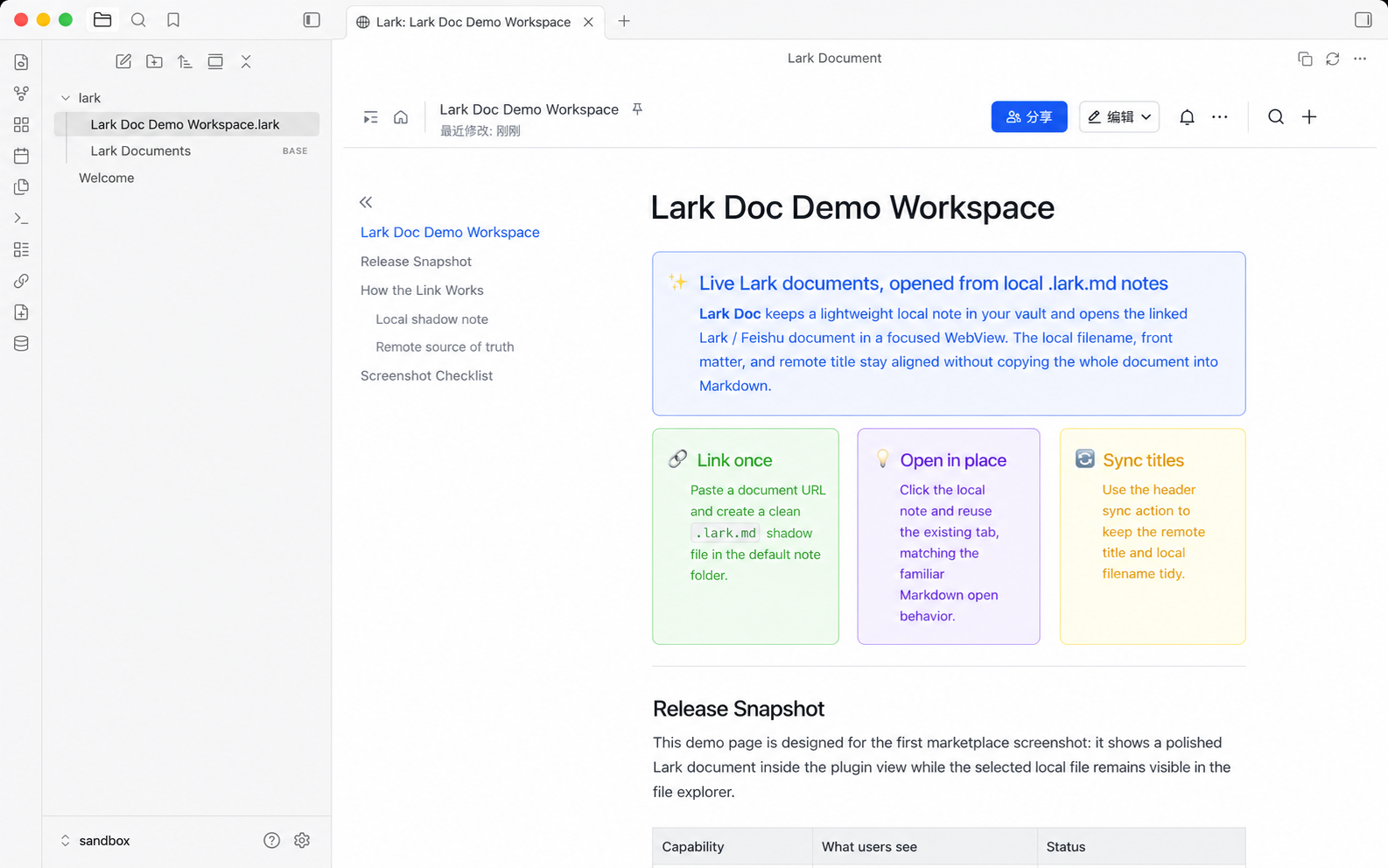This screenshot has width=1388, height=868.
Task: Click the Release Snapshot section heading
Action: point(739,709)
